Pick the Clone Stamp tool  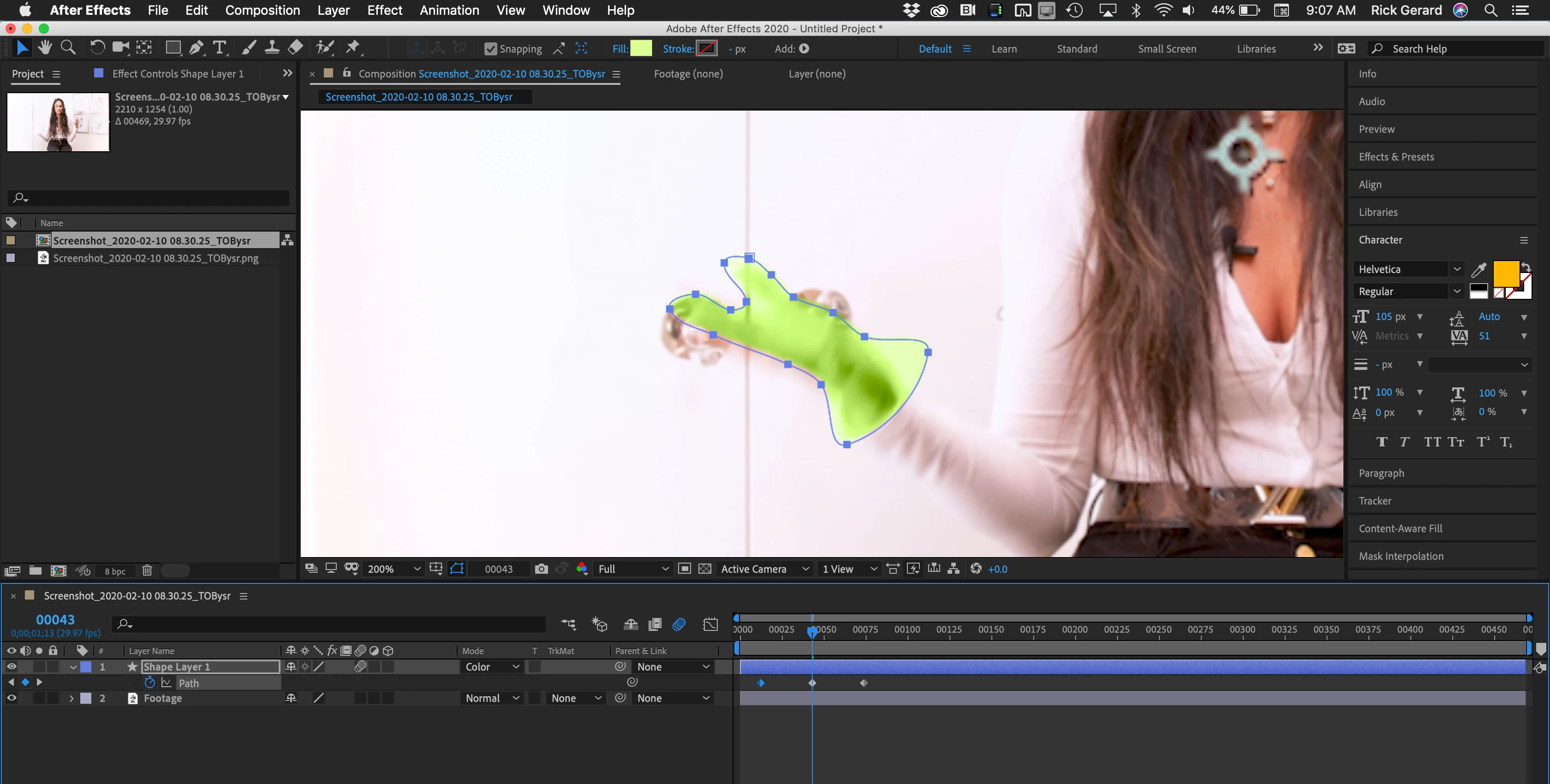(271, 48)
